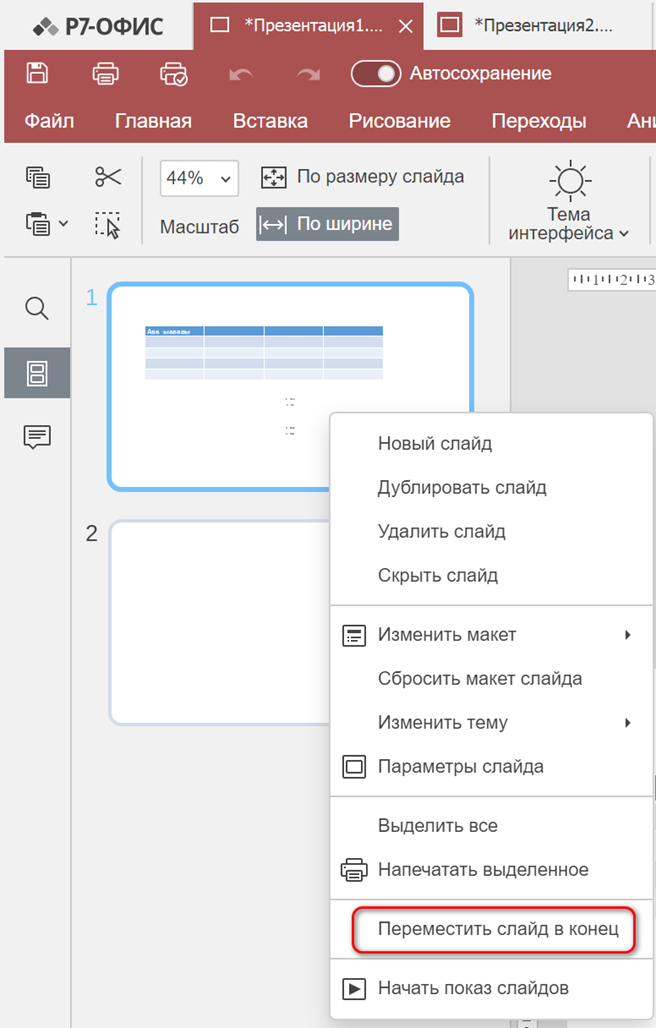Click the Print icon in top toolbar
The height and width of the screenshot is (1028, 656).
[x=106, y=73]
